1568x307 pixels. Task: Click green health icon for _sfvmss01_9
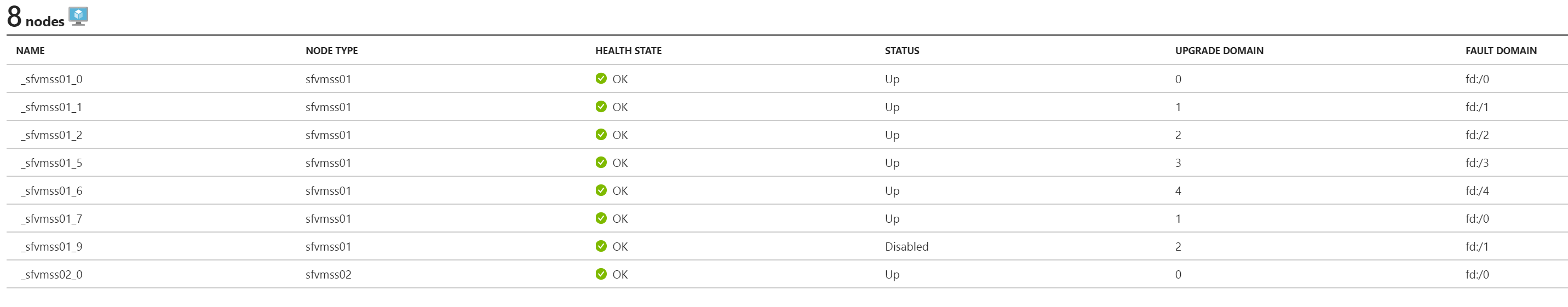pyautogui.click(x=601, y=246)
